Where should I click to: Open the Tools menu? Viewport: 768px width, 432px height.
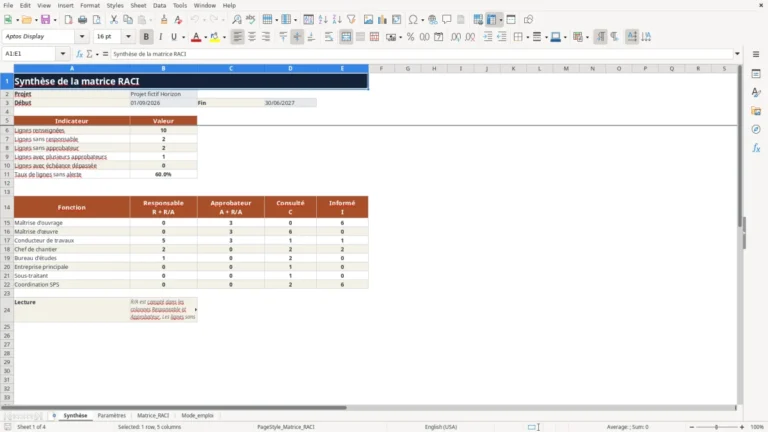180,5
